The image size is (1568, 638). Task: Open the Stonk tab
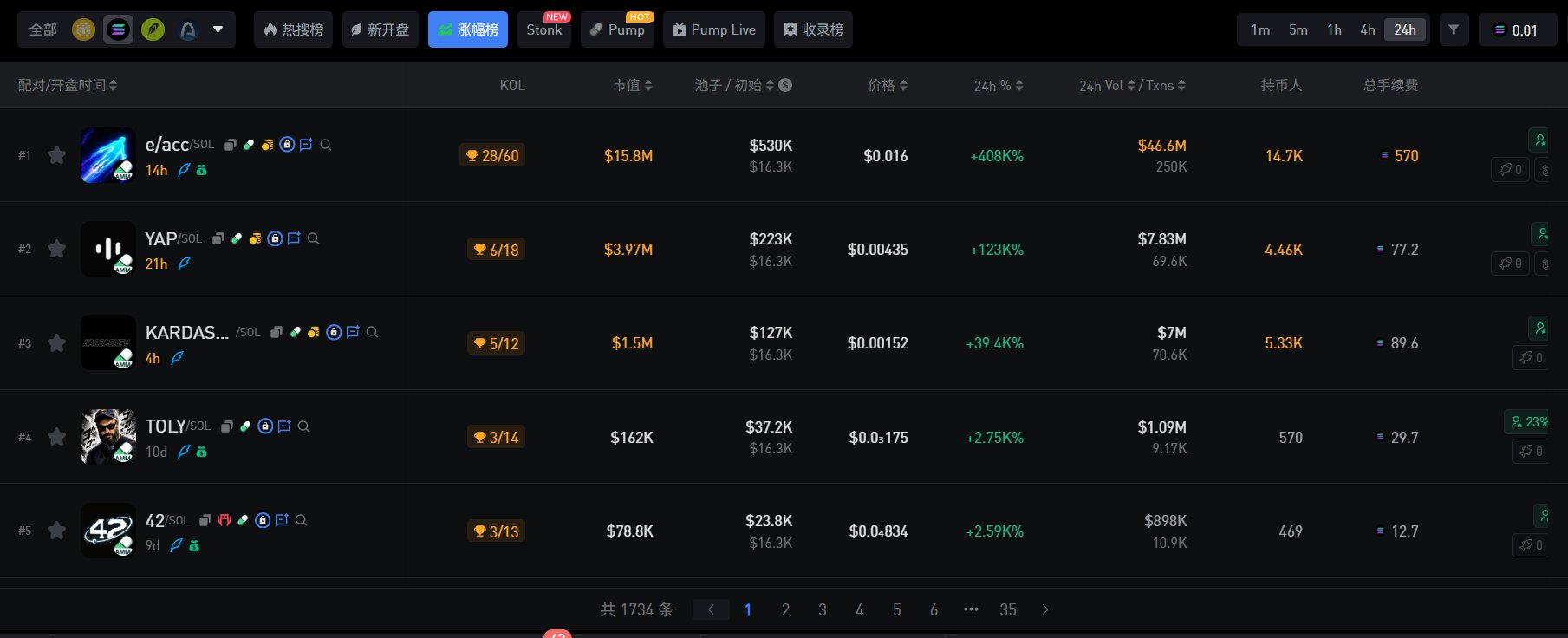click(543, 29)
